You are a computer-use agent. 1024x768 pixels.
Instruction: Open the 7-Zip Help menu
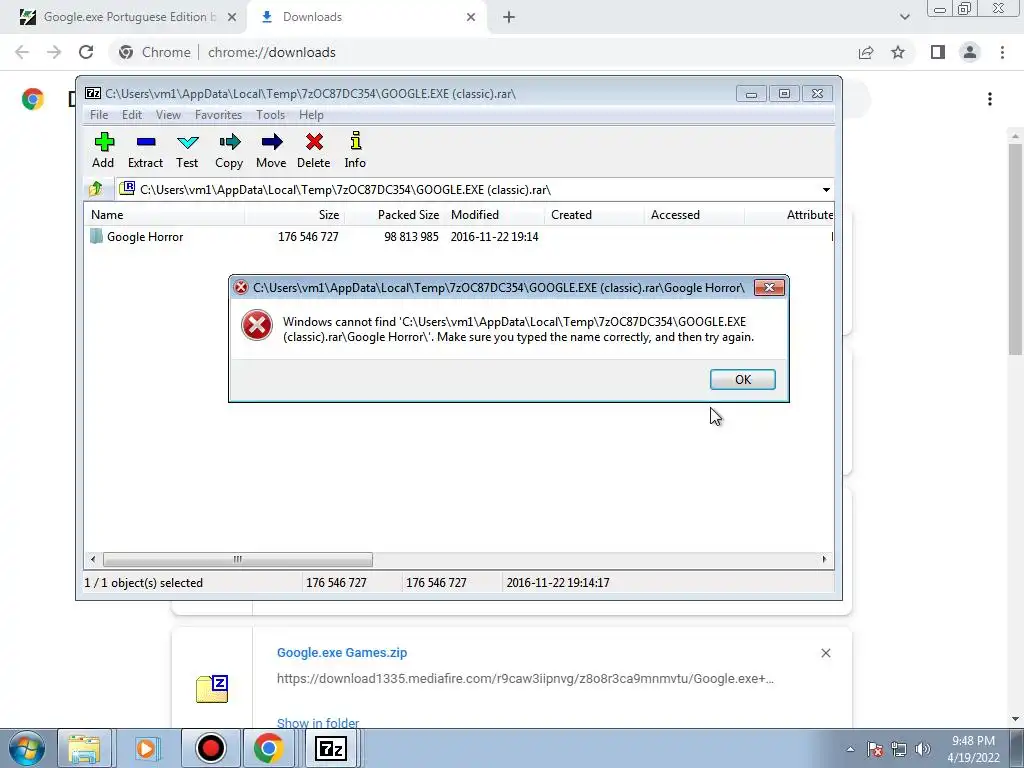pos(312,115)
